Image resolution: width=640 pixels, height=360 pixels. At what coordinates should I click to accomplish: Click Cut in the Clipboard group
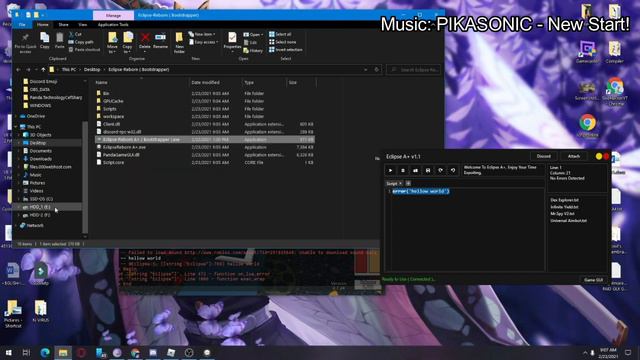coord(76,34)
